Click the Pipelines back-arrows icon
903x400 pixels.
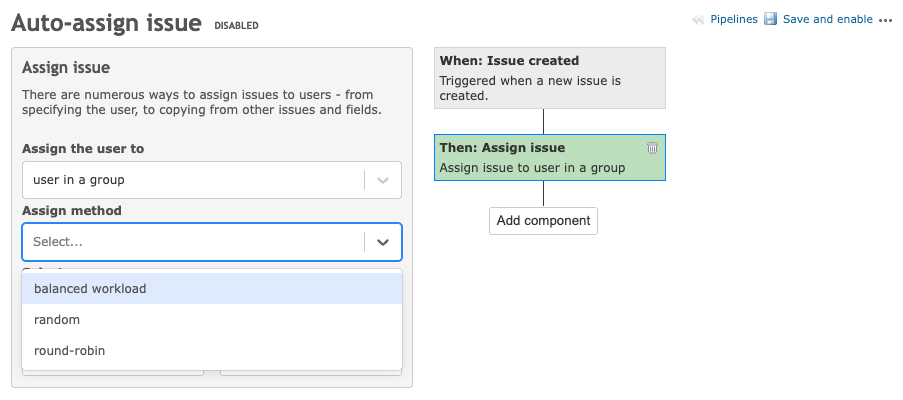tap(698, 19)
